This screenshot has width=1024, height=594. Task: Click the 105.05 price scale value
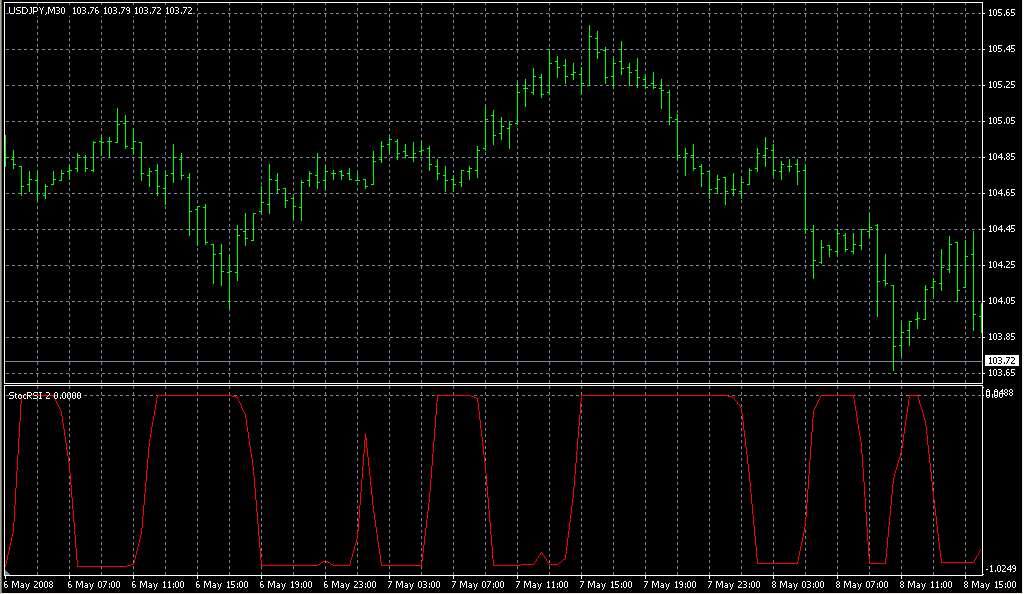pyautogui.click(x=1001, y=121)
